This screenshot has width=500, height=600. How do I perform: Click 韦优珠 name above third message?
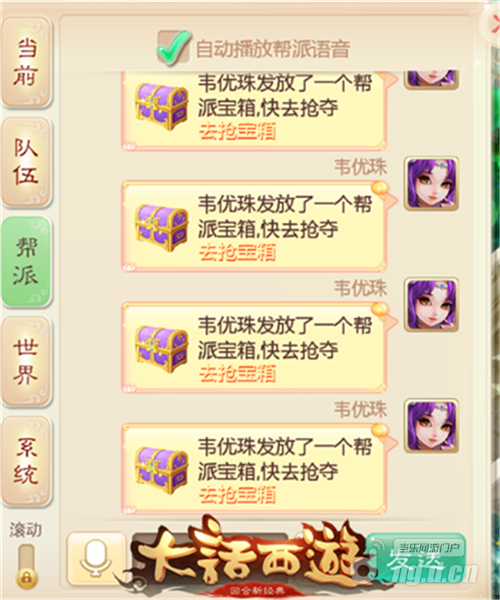(x=360, y=288)
